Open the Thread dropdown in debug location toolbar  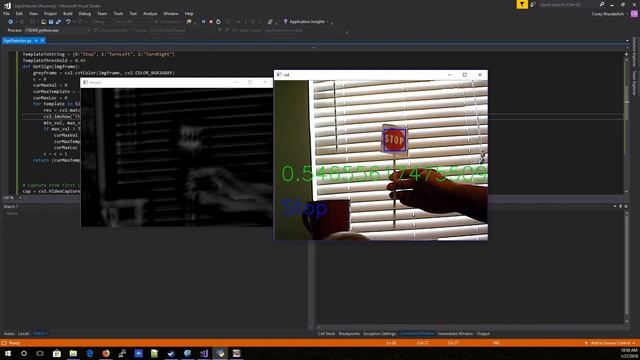(184, 30)
